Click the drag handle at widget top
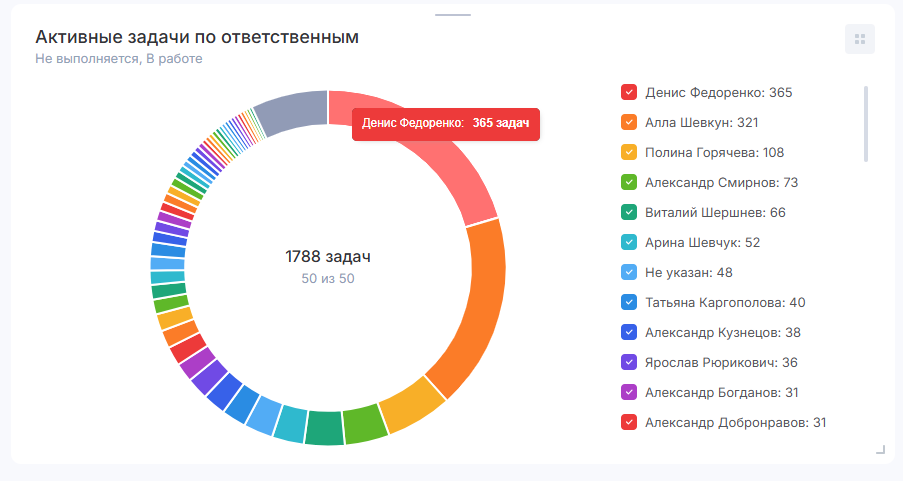 click(453, 15)
